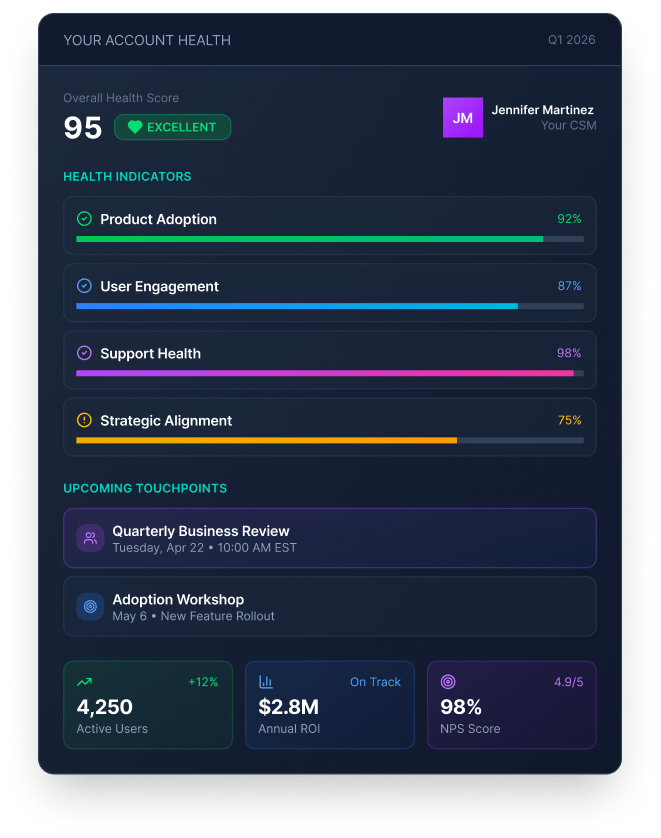Click the 4.9/5 rating text
This screenshot has width=661, height=838.
pos(569,682)
